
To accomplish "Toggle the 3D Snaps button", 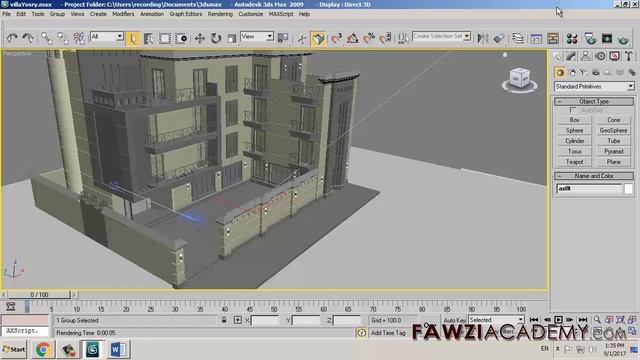I will (336, 38).
